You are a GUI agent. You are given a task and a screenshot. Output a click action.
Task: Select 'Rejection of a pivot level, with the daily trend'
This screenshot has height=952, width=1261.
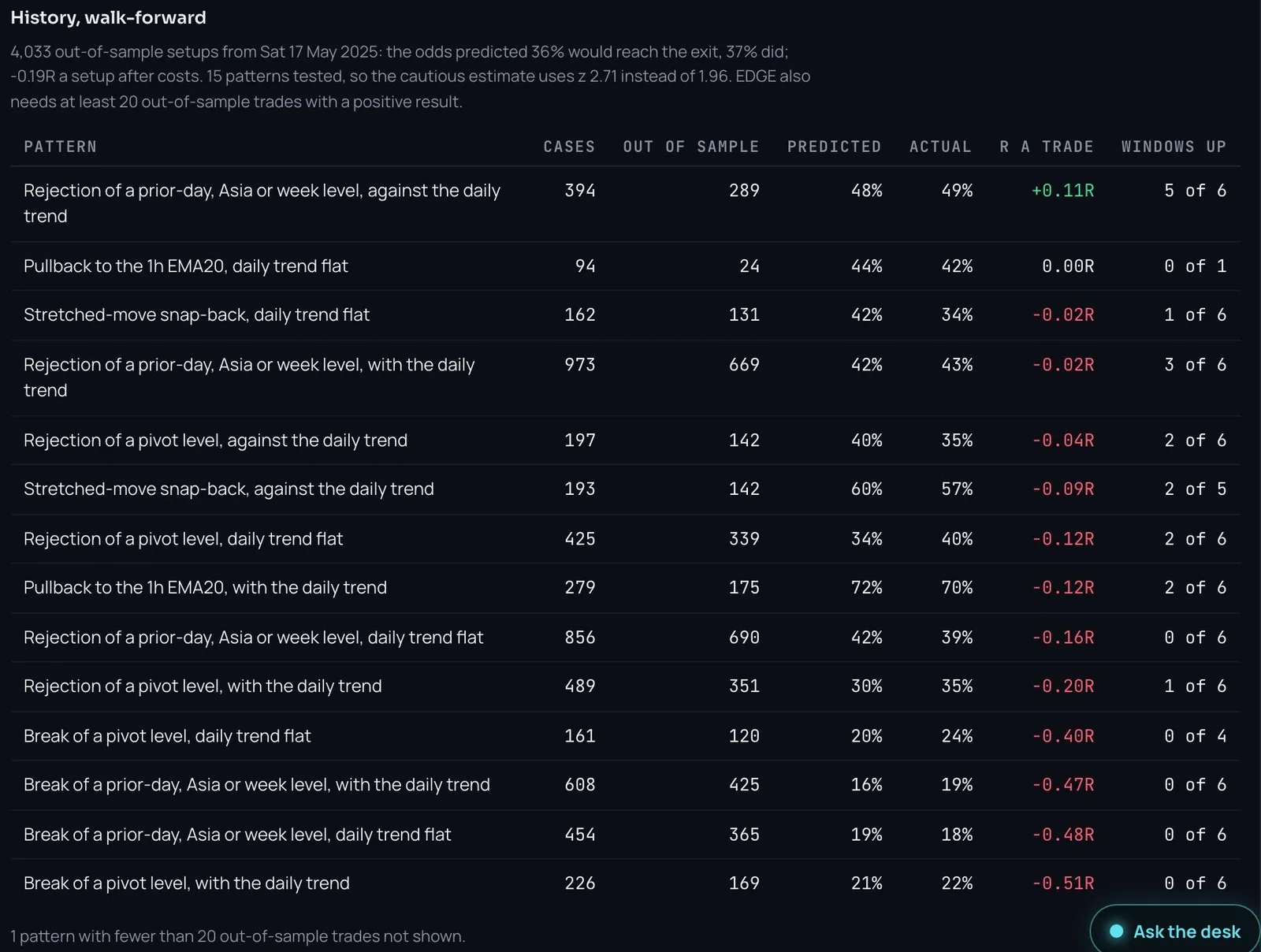point(203,686)
